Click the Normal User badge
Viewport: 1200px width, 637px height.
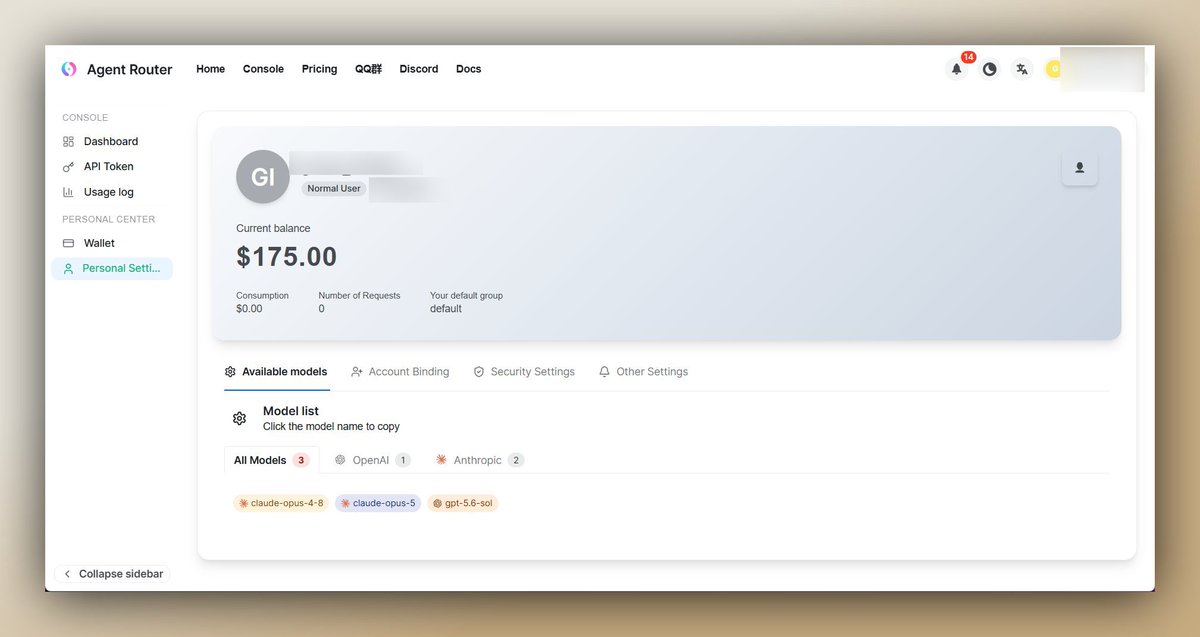(x=334, y=188)
